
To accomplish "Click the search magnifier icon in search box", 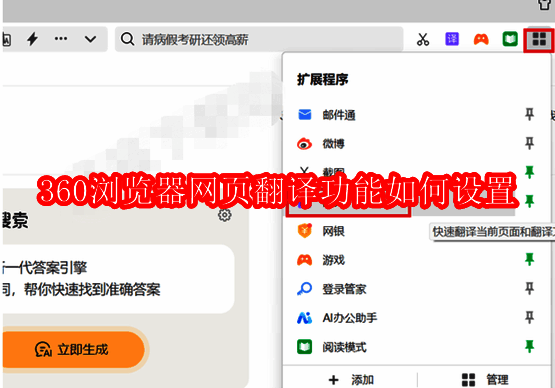I will [x=127, y=39].
